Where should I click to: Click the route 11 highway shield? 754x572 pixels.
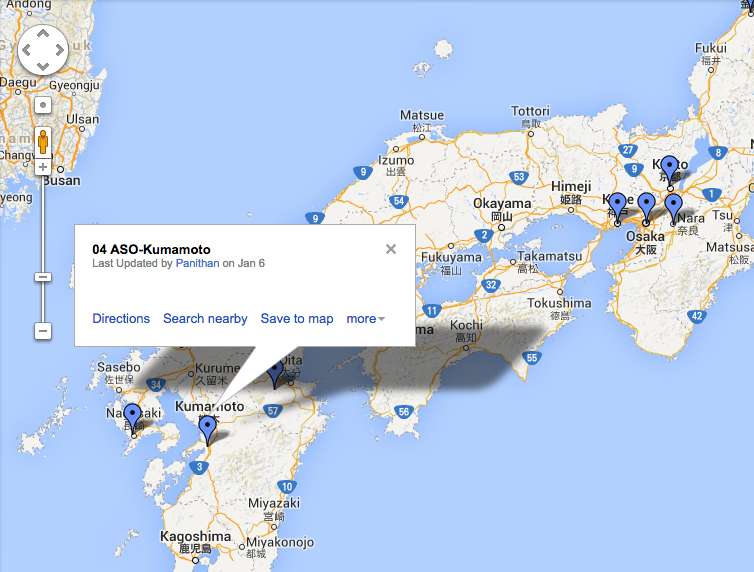coord(432,311)
